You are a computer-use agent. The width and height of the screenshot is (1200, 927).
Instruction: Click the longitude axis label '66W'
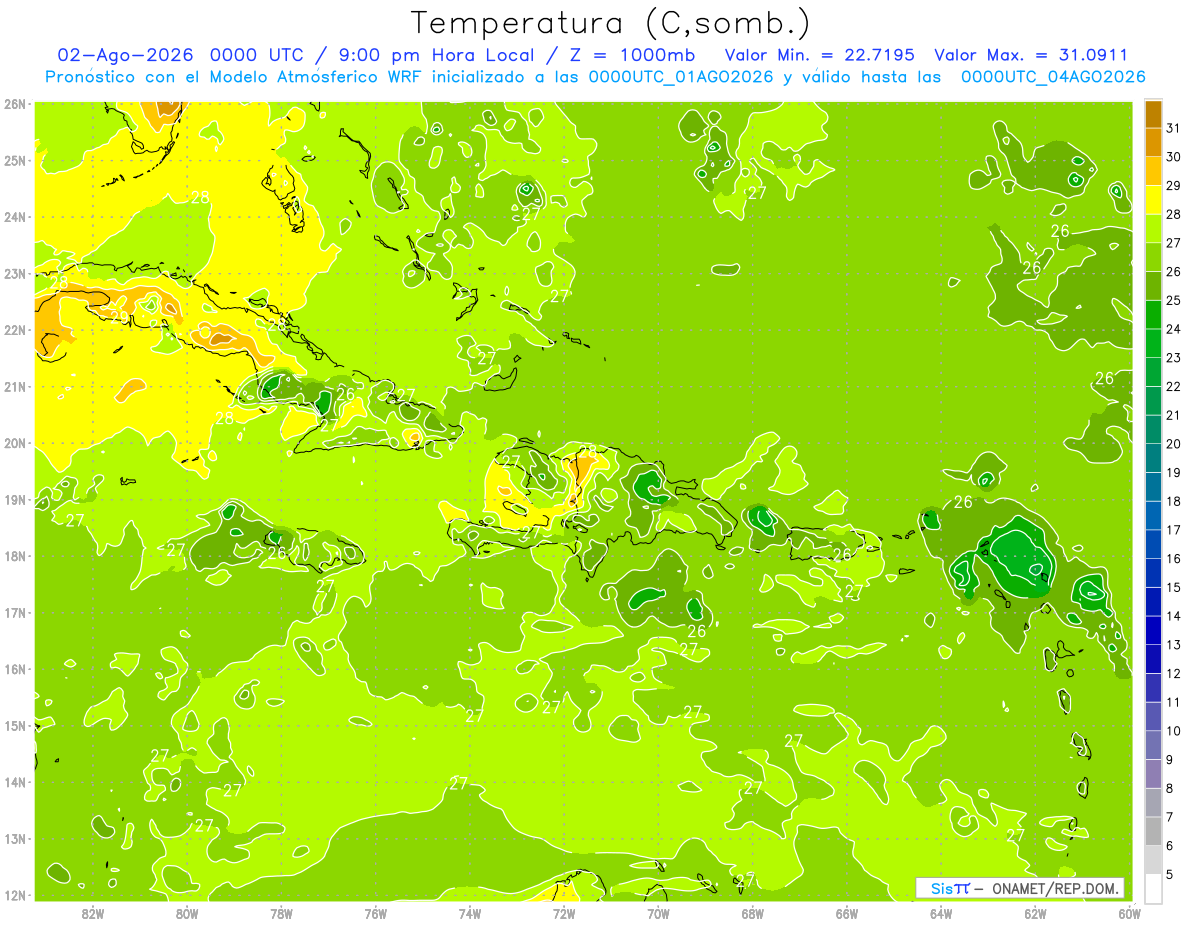[x=847, y=913]
